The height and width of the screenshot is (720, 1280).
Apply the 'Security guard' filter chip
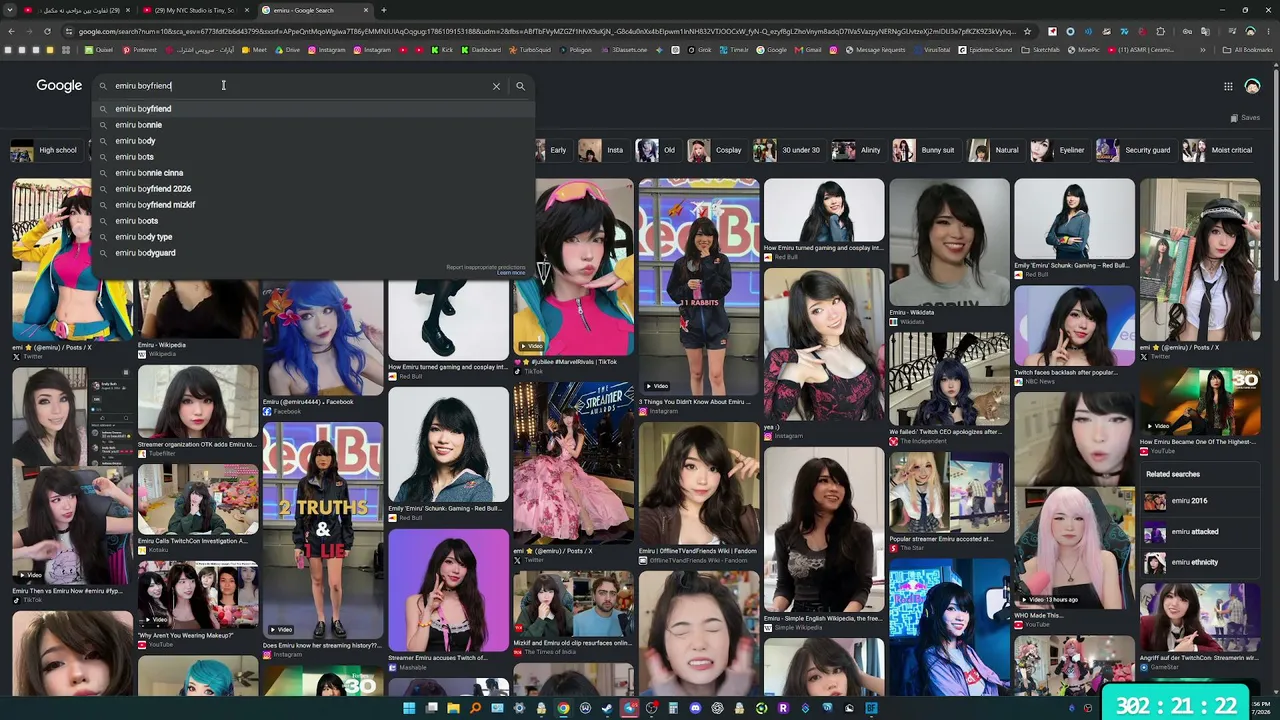point(1134,150)
